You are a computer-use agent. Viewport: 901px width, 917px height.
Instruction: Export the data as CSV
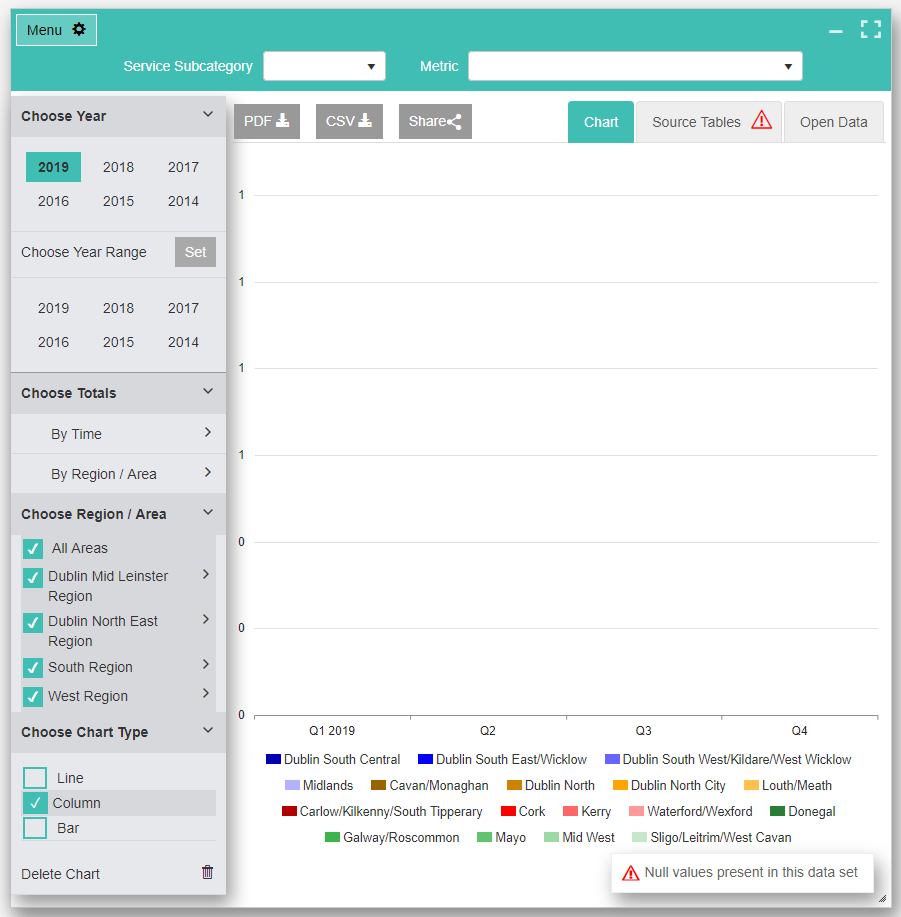click(x=349, y=121)
